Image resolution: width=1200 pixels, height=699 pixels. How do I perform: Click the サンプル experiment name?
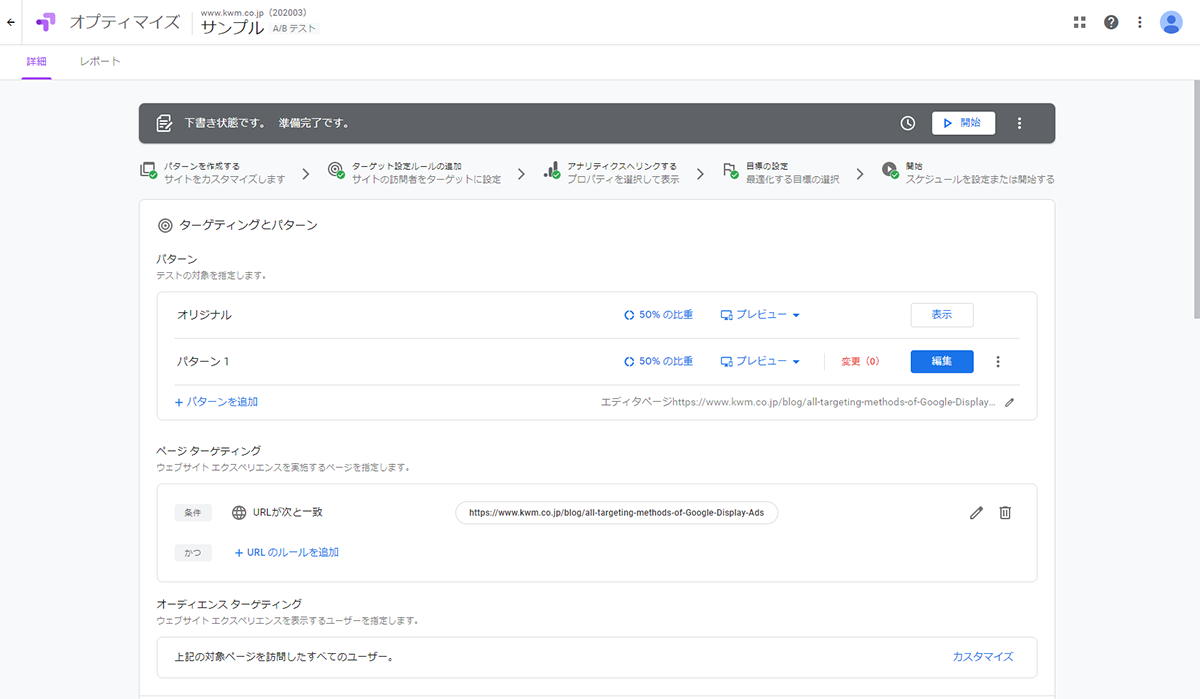(232, 28)
